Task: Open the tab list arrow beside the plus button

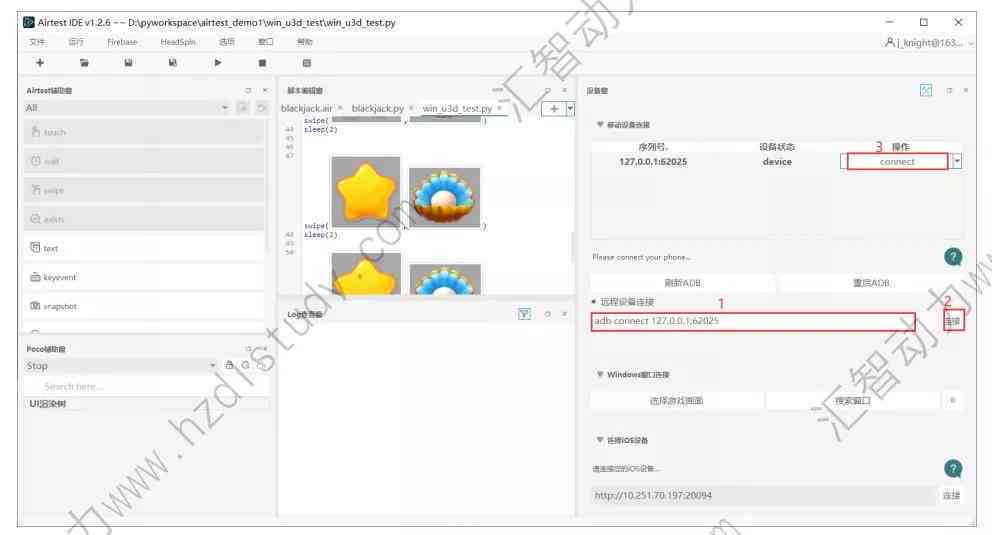Action: [570, 109]
